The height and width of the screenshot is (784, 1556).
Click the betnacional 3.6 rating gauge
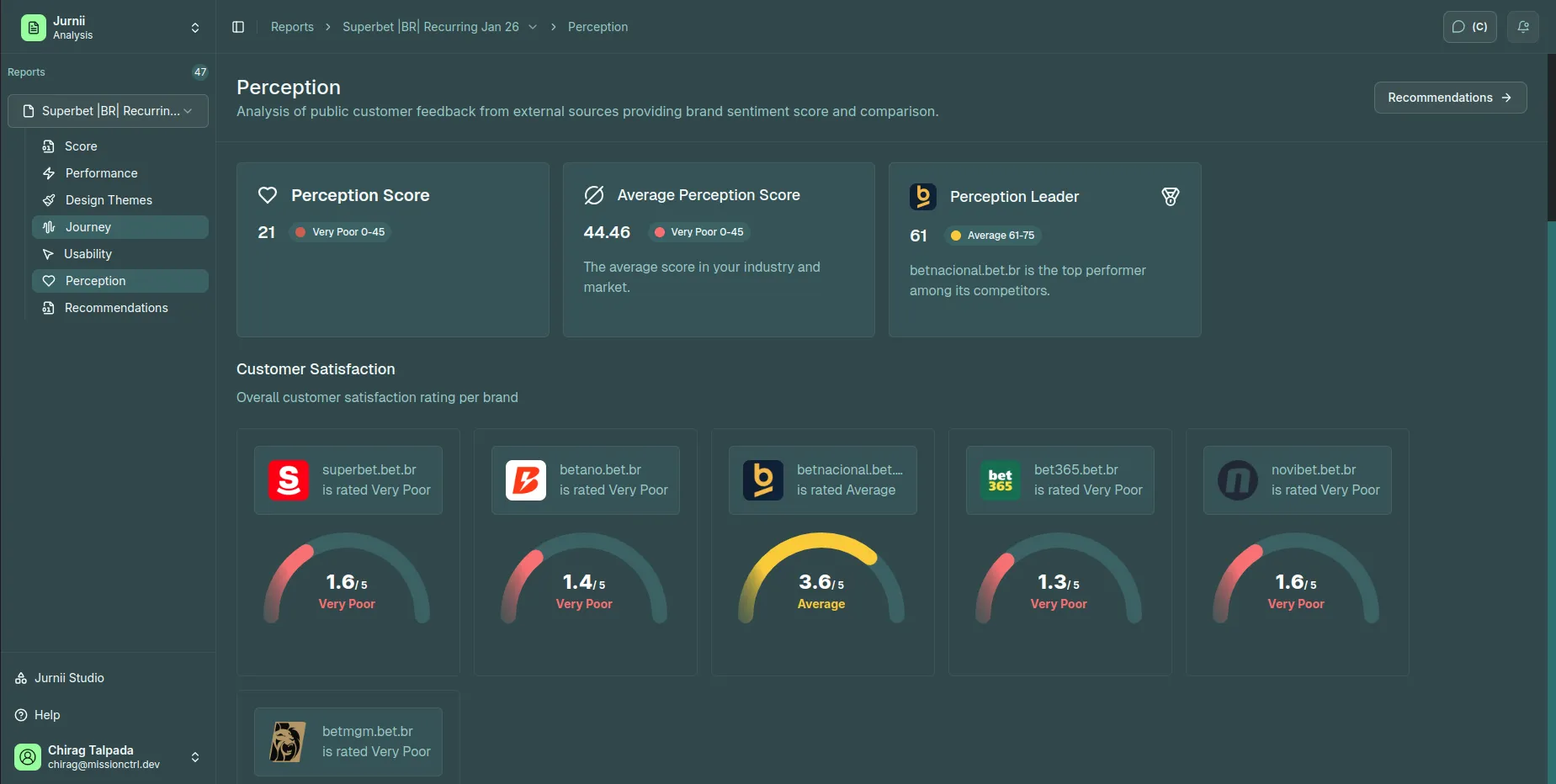point(821,580)
